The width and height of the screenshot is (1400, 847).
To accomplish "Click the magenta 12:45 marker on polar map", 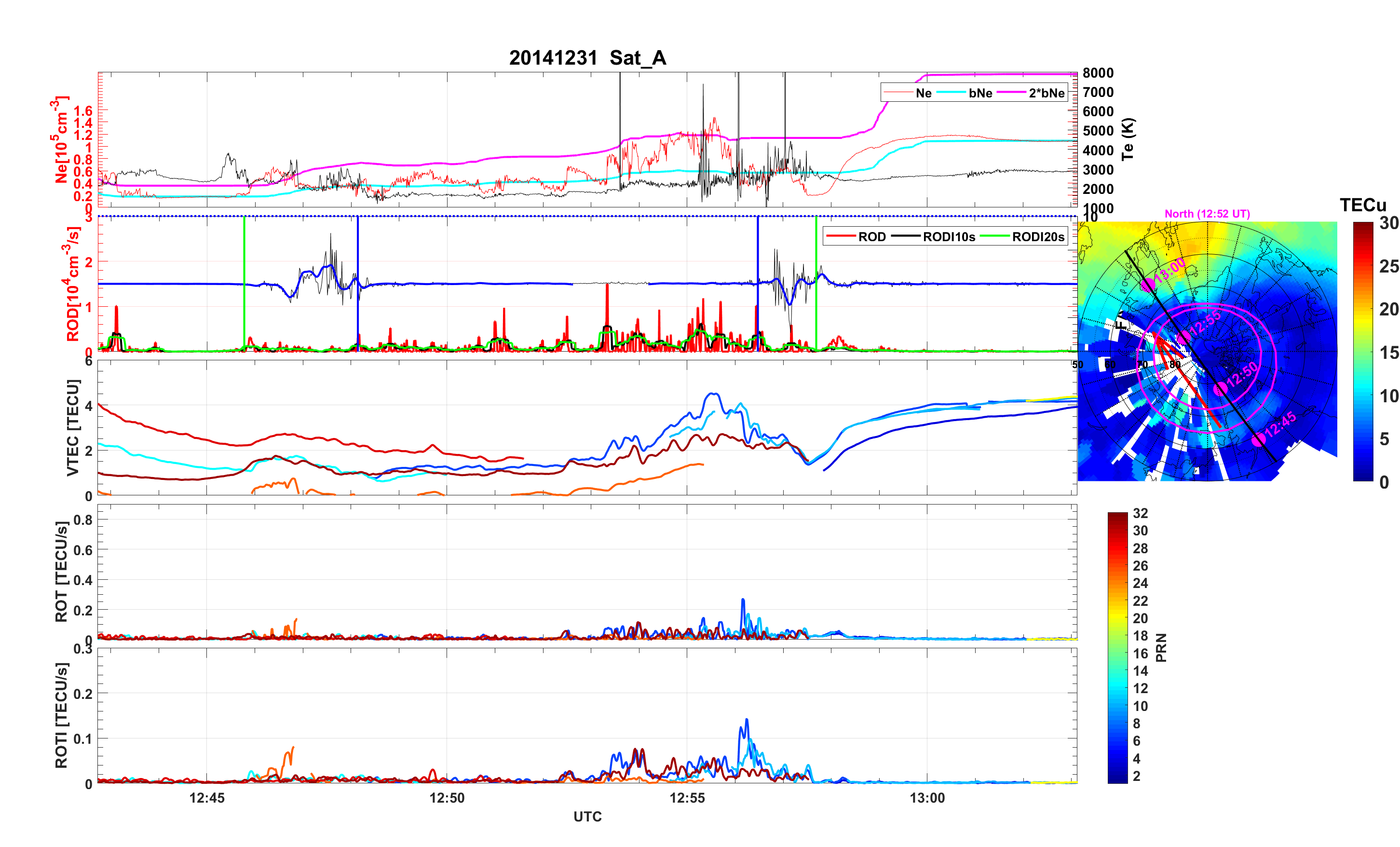I will [x=1259, y=439].
